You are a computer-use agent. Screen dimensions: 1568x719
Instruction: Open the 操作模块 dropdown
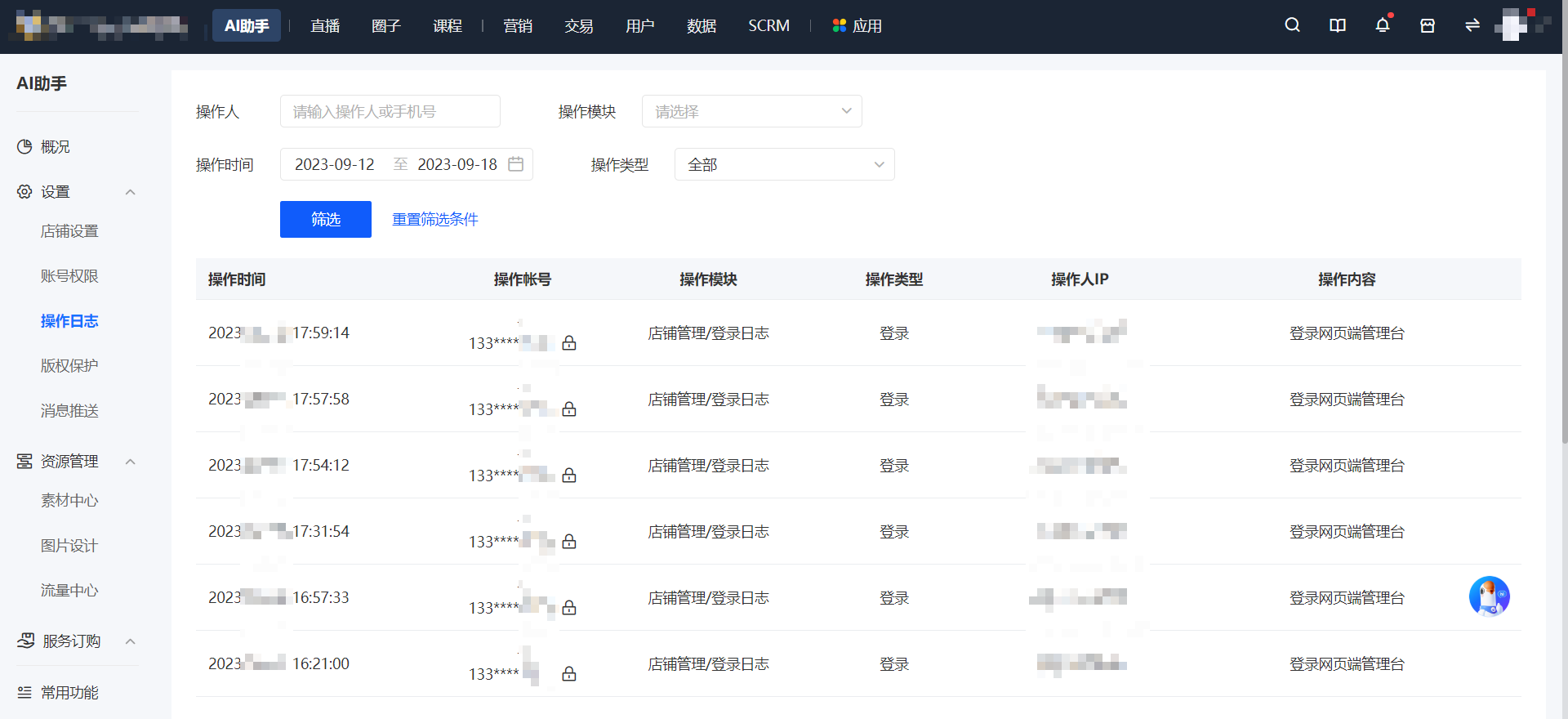[x=752, y=111]
